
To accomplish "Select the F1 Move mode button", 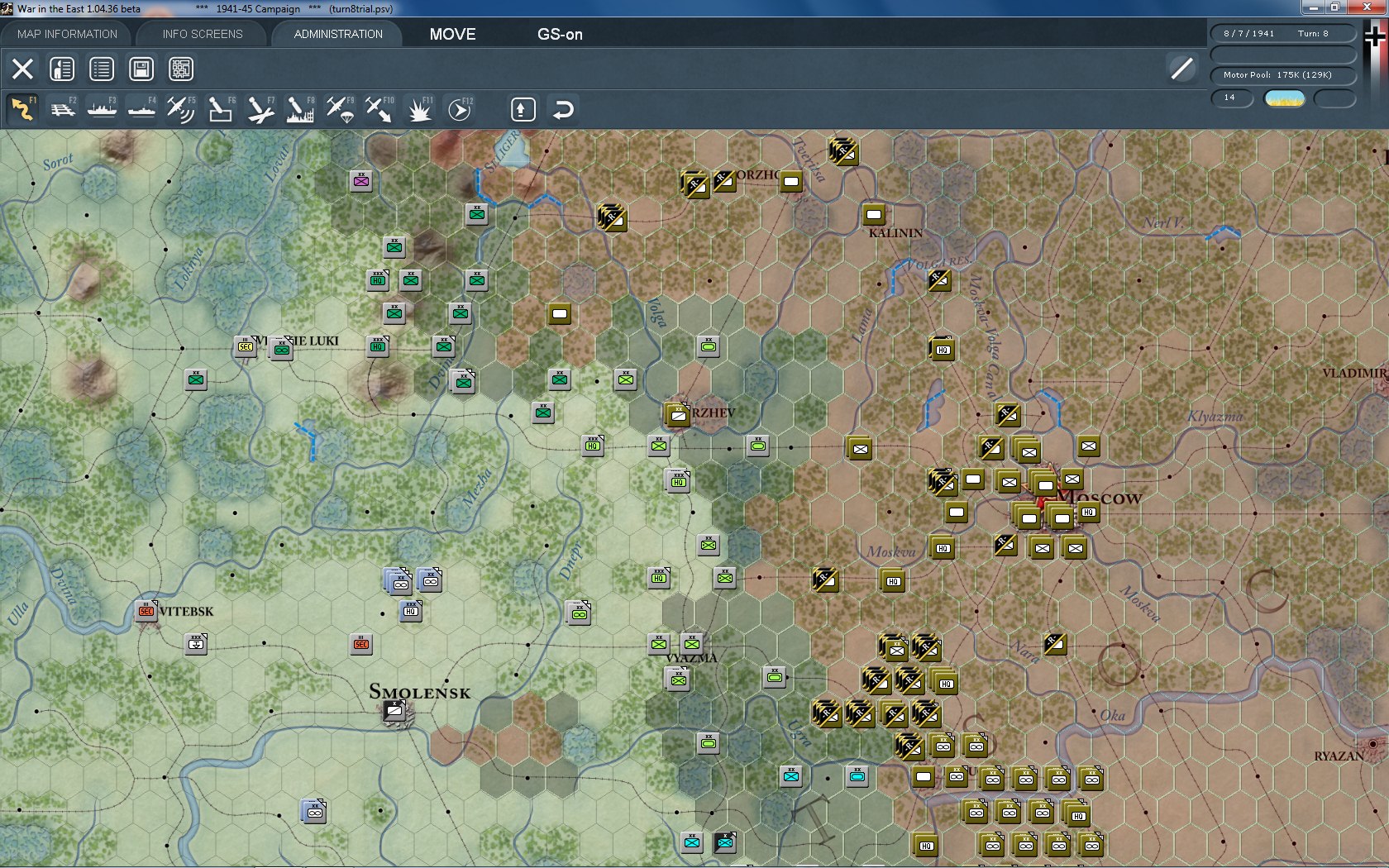I will (x=22, y=109).
